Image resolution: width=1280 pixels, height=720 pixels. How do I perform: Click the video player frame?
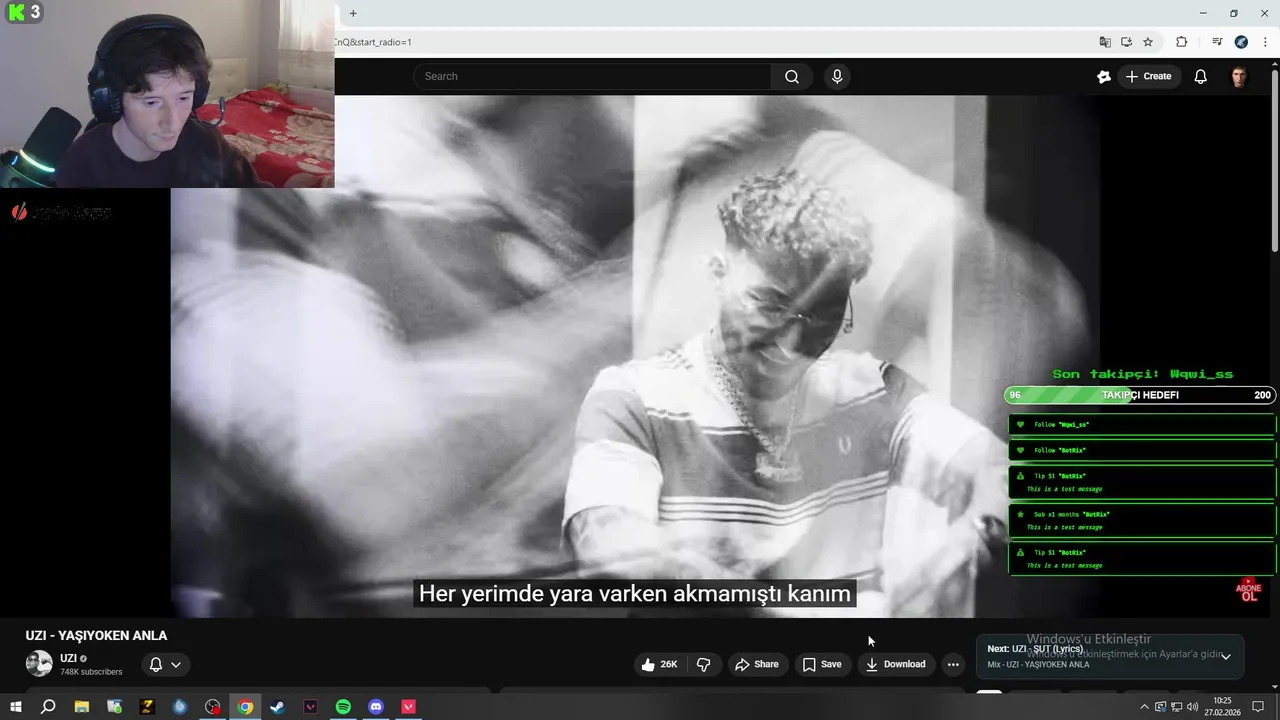coord(634,356)
